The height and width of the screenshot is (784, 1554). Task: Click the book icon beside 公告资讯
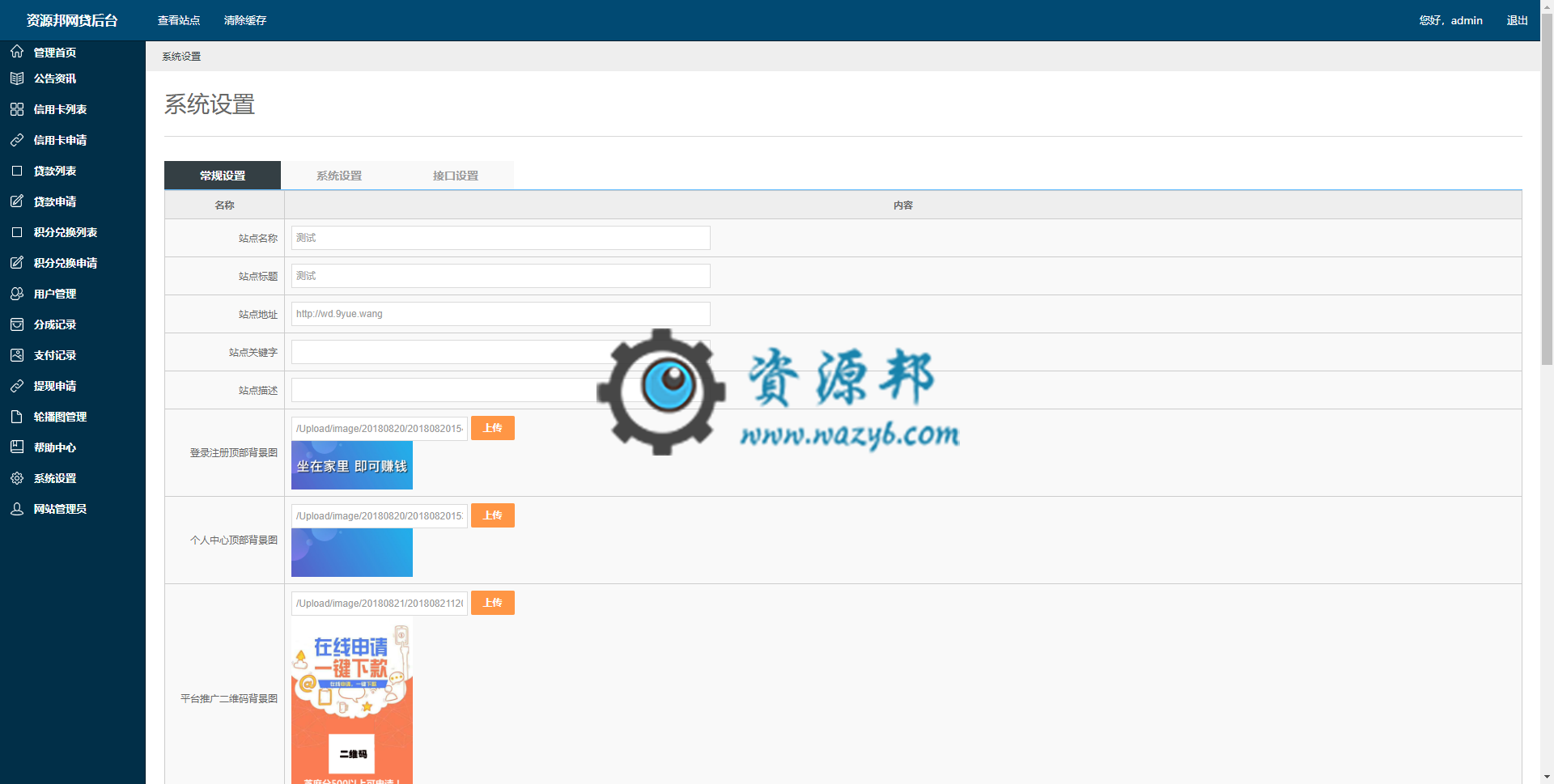pos(17,78)
